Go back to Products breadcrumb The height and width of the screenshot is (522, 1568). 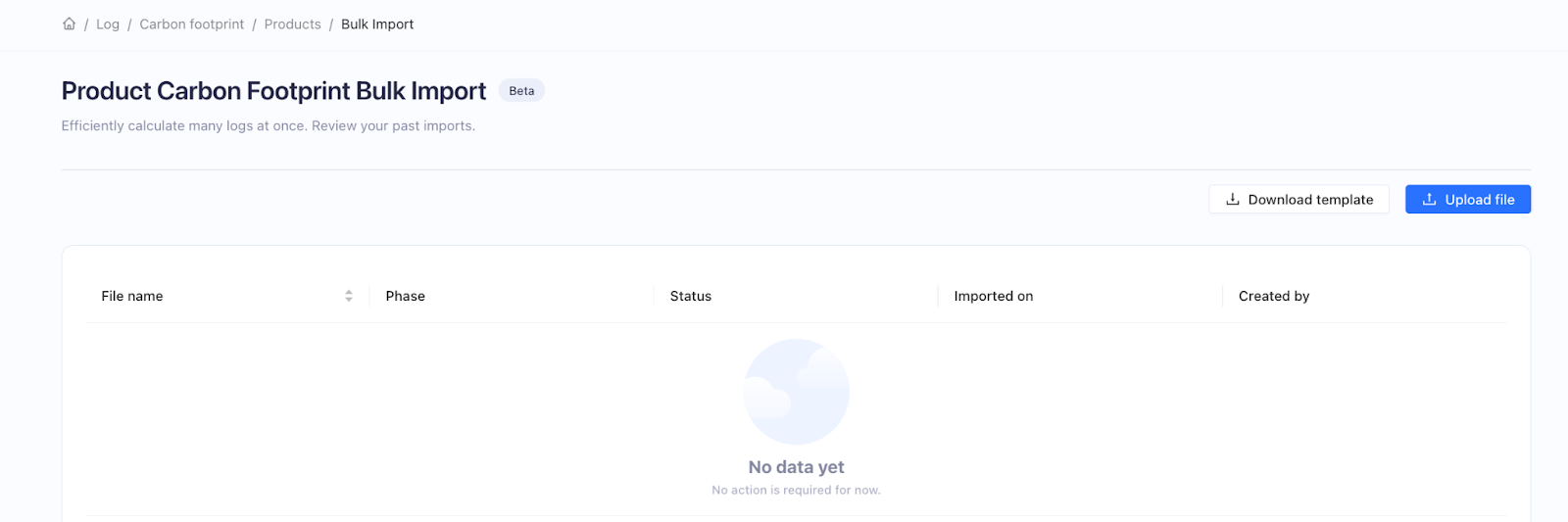[x=292, y=24]
